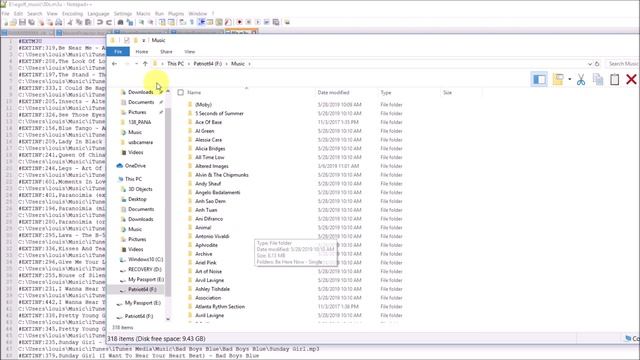Sort by the Type column header

click(x=386, y=93)
